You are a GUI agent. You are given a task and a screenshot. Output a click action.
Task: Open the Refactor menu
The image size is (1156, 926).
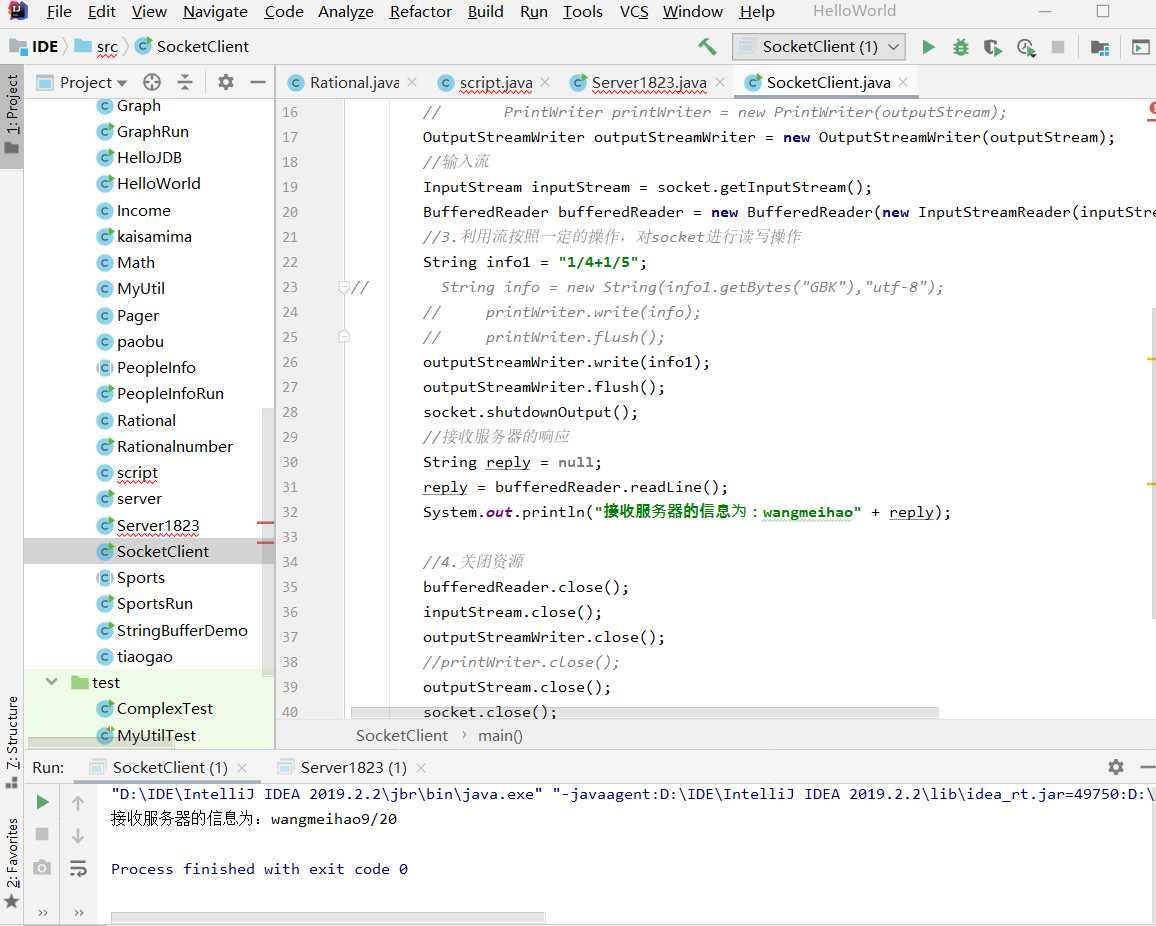(420, 12)
